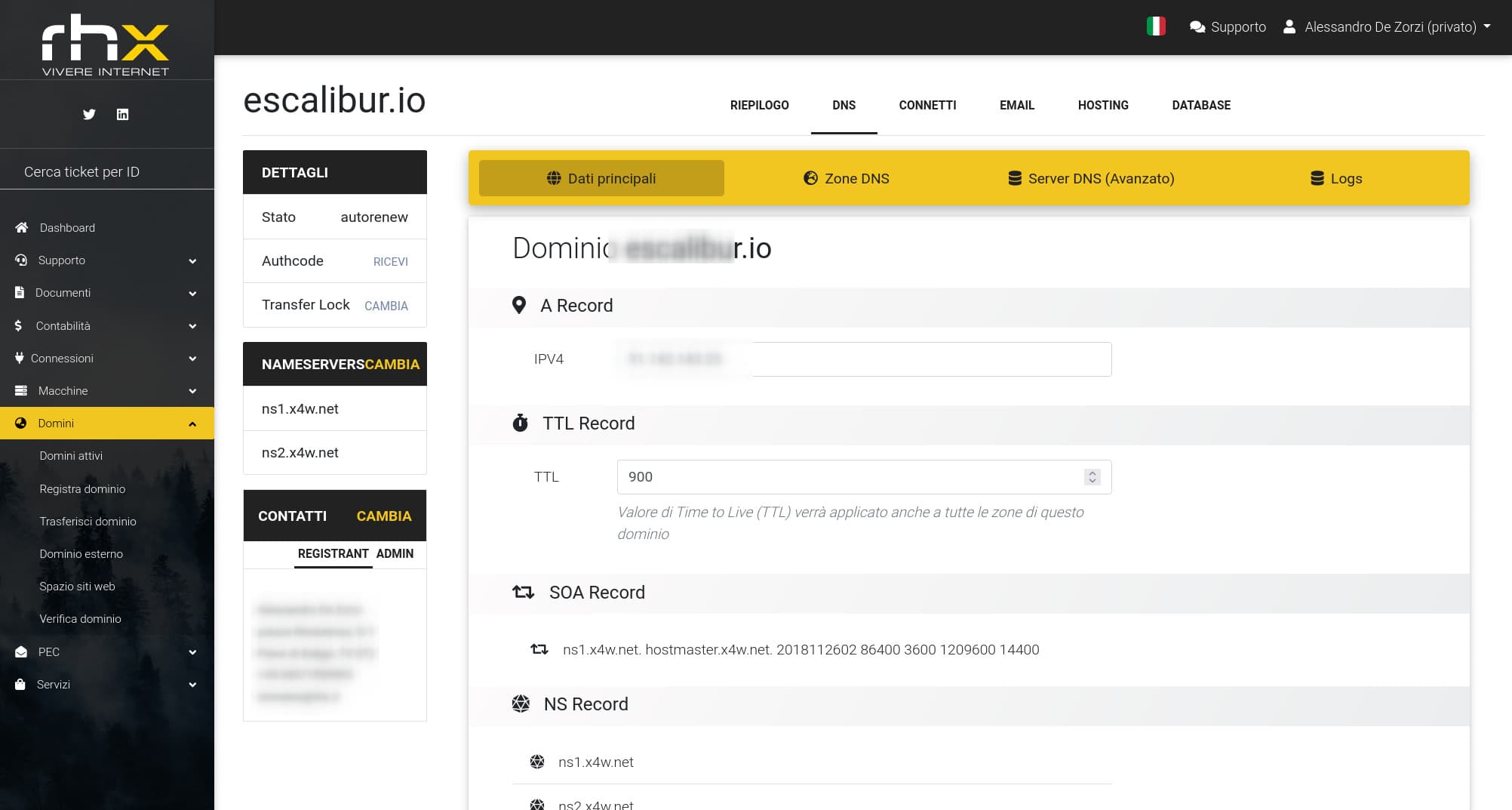Screen dimensions: 1512x810
Task: Switch to the EMAIL tab
Action: click(x=1017, y=105)
